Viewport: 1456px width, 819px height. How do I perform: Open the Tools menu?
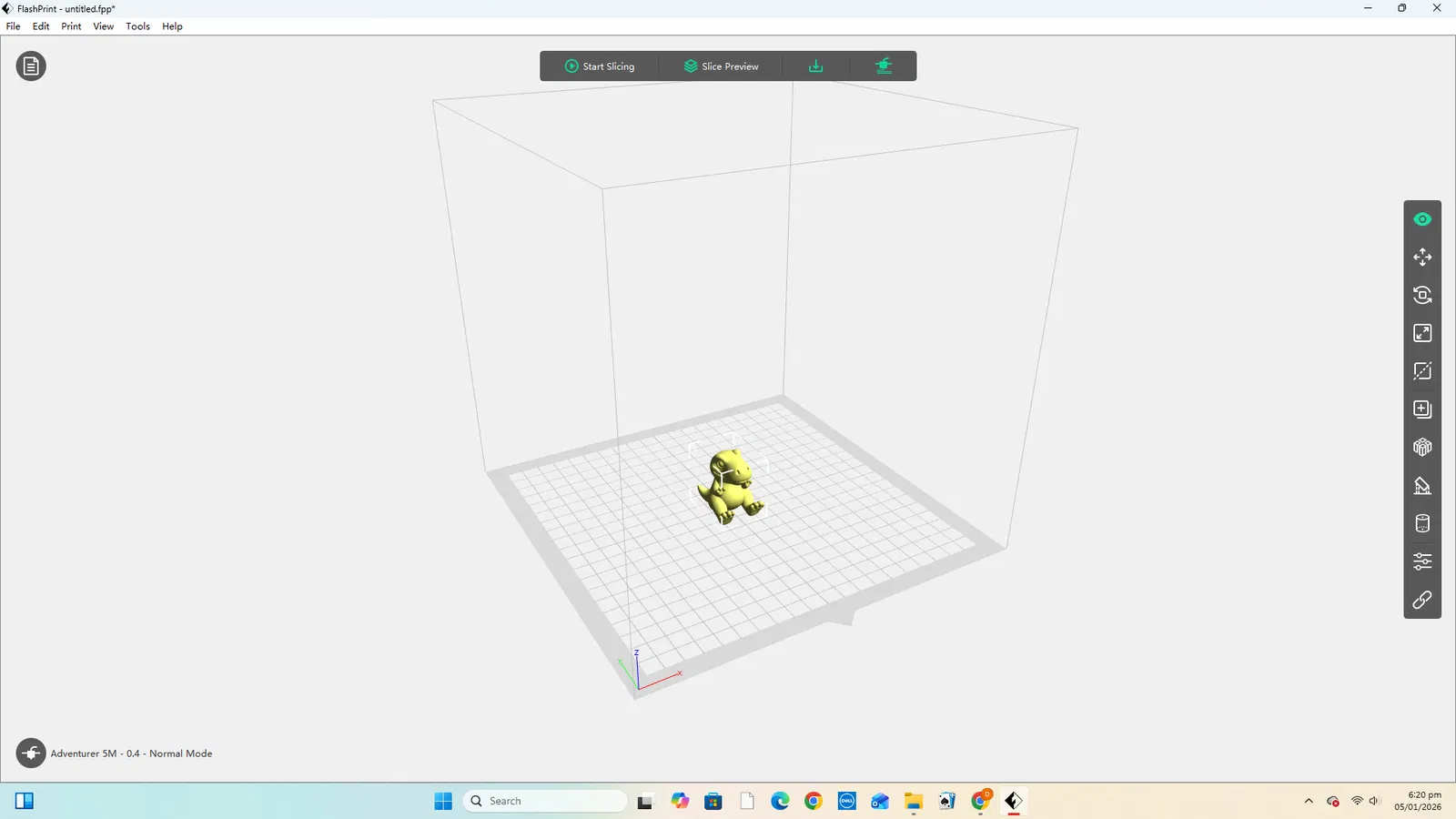coord(138,26)
